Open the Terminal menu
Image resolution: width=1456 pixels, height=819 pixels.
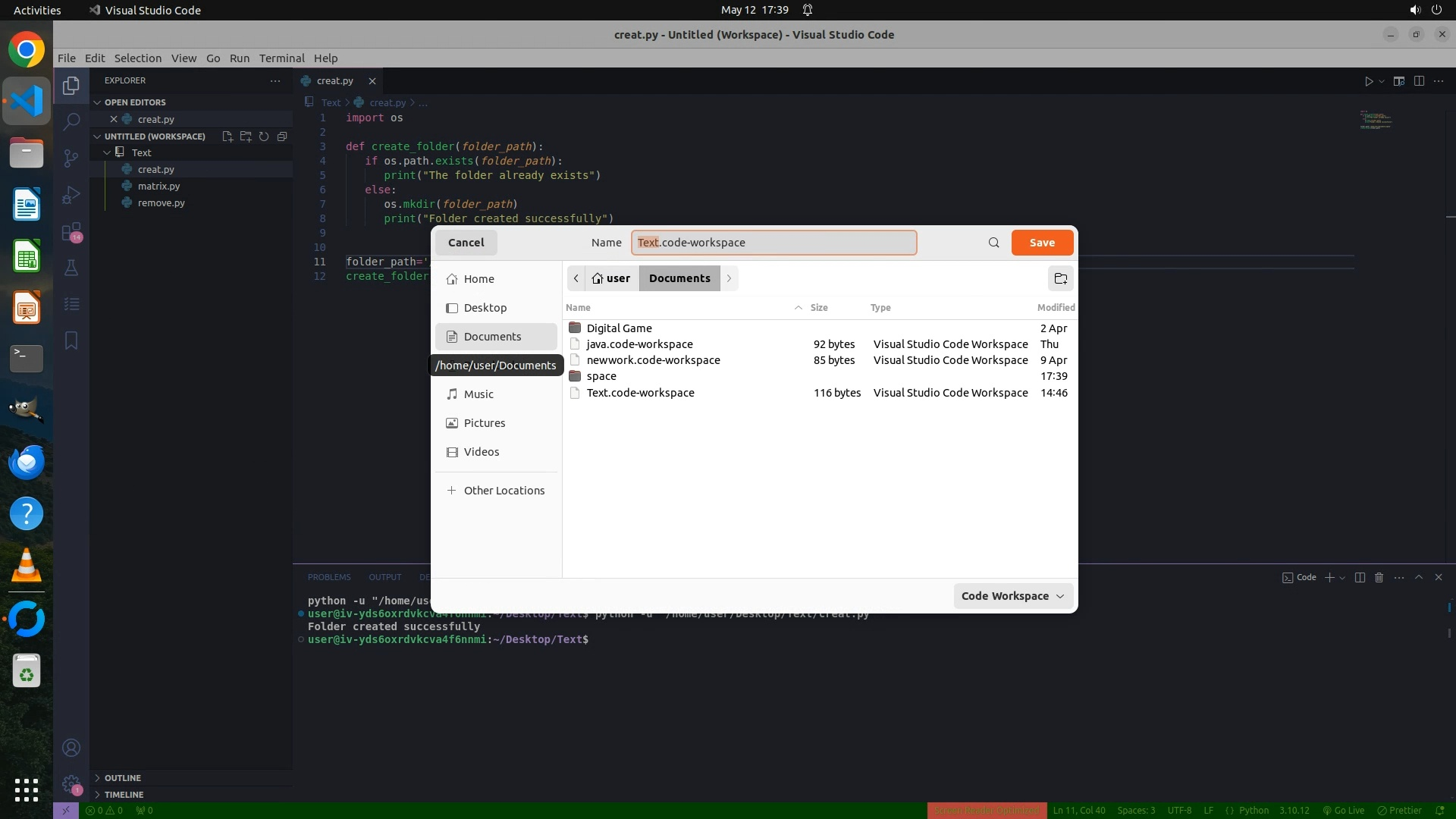pos(281,58)
